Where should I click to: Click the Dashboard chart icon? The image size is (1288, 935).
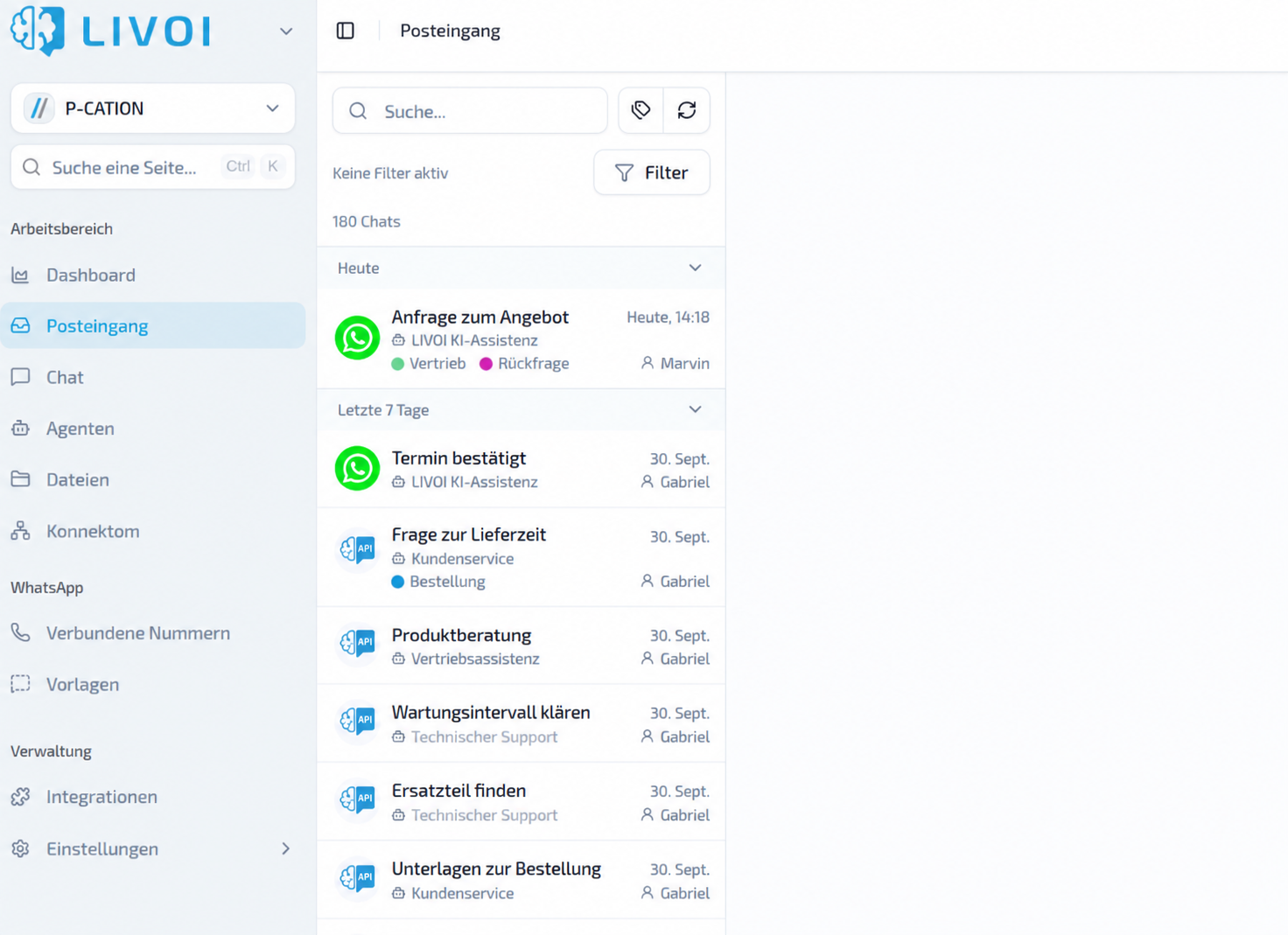20,276
